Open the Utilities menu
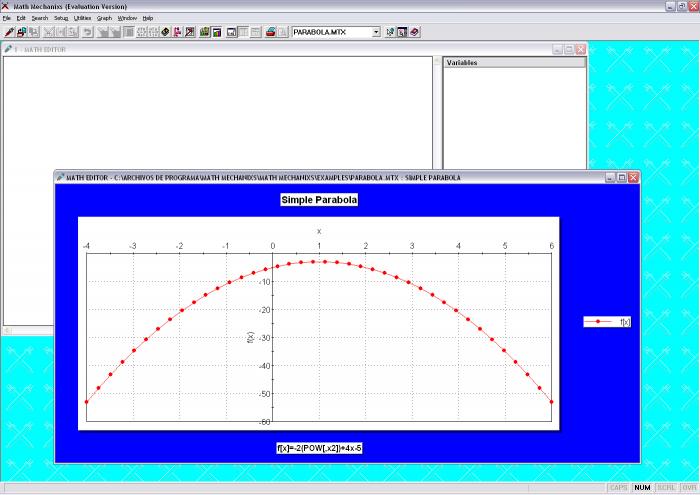This screenshot has width=700, height=495. (82, 18)
